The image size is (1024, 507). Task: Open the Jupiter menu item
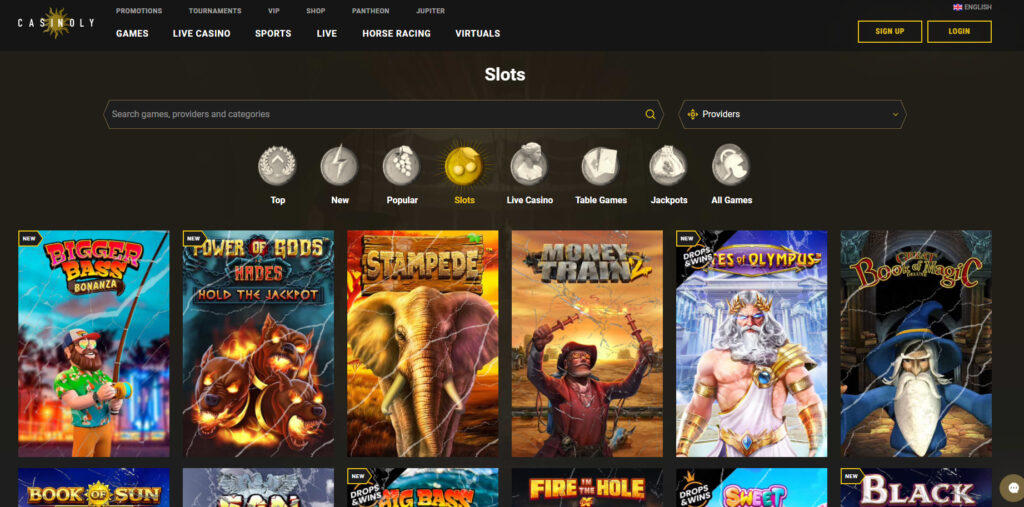(430, 11)
